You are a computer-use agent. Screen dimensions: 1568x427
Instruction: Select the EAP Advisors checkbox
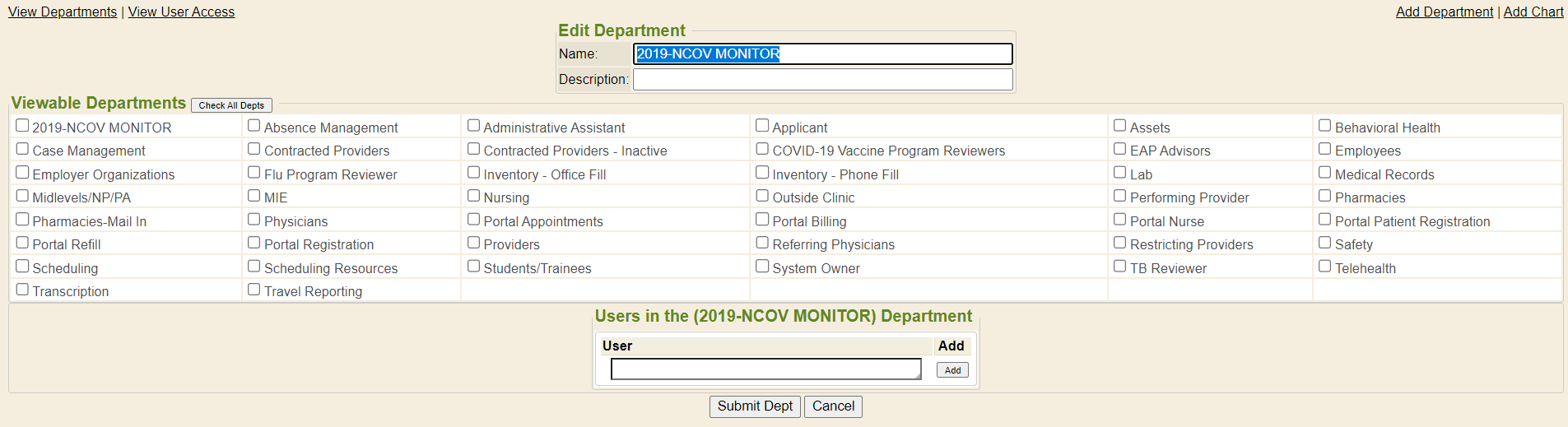click(x=1120, y=149)
